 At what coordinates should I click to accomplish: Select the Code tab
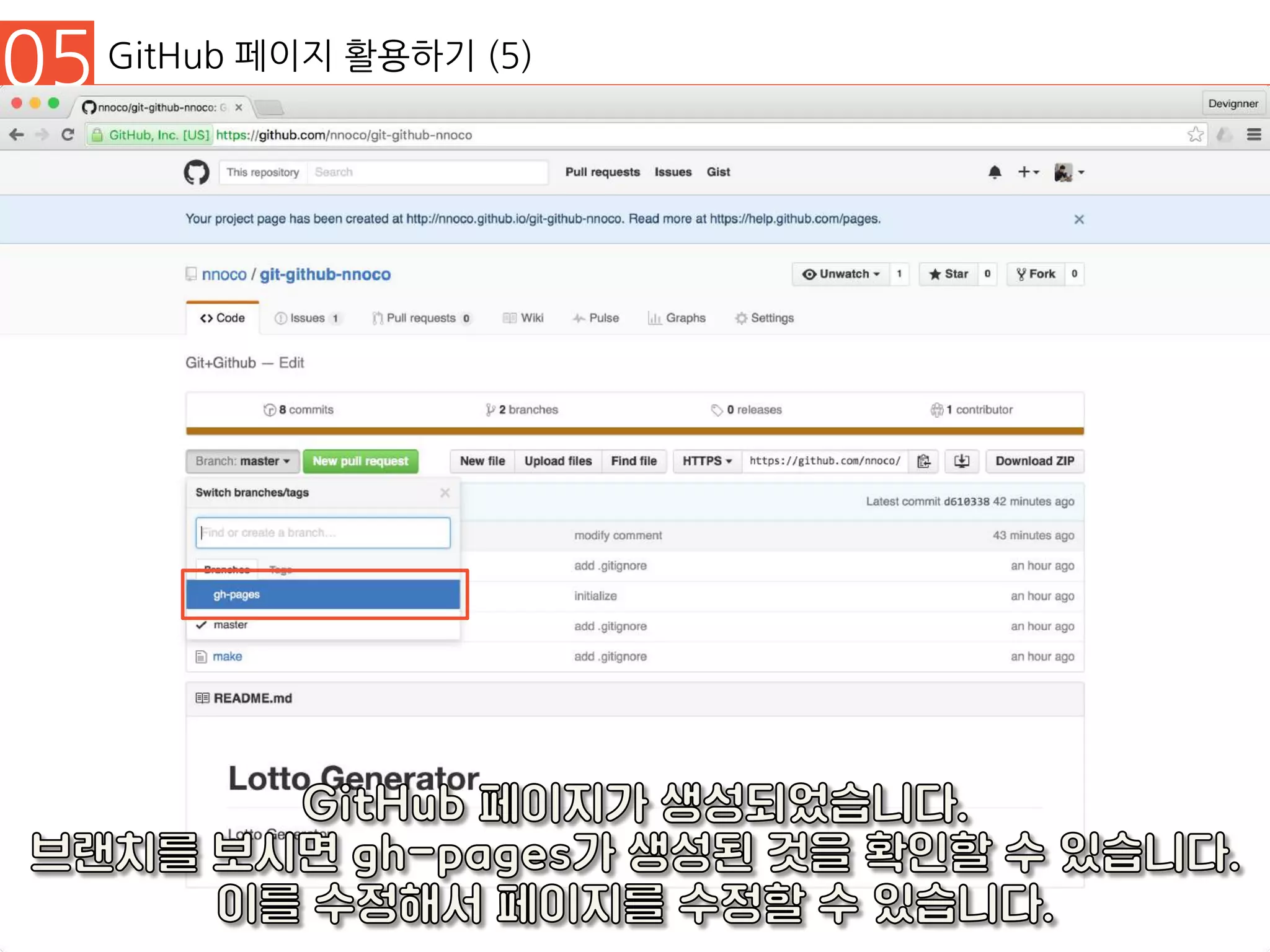tap(222, 318)
